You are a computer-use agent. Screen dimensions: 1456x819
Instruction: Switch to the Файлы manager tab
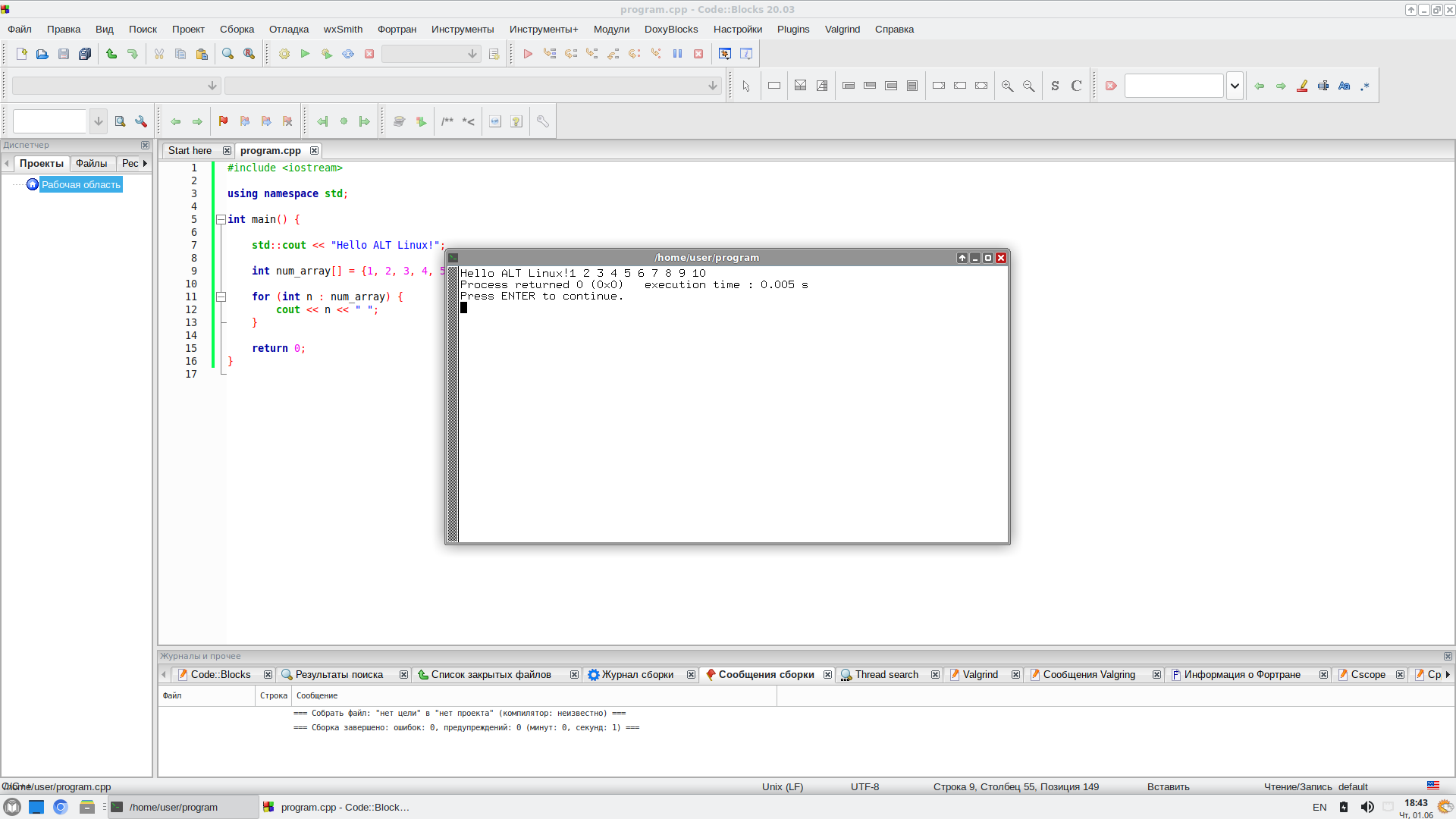pos(92,163)
